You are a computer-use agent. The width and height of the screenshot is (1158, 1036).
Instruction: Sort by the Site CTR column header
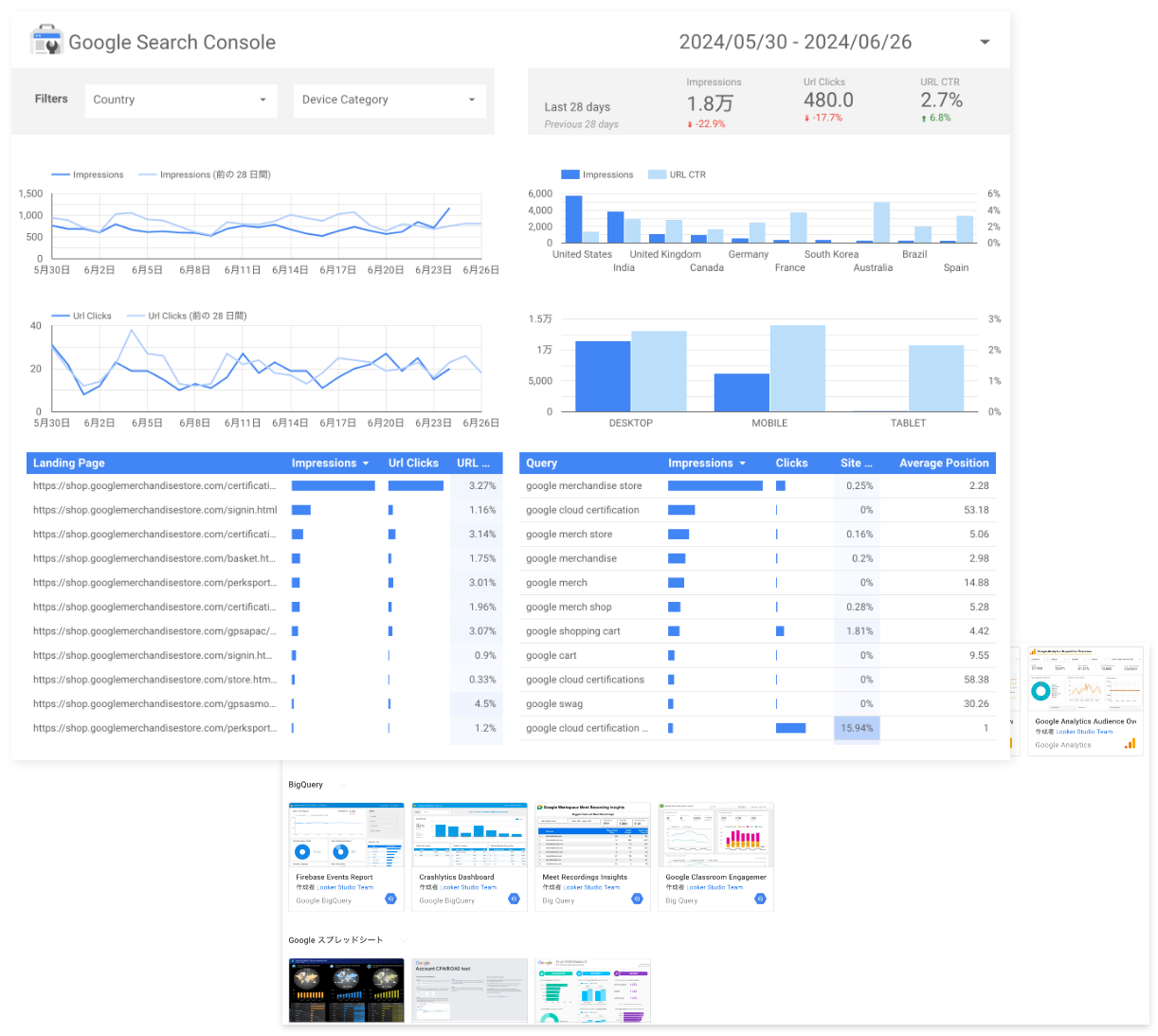pos(857,463)
